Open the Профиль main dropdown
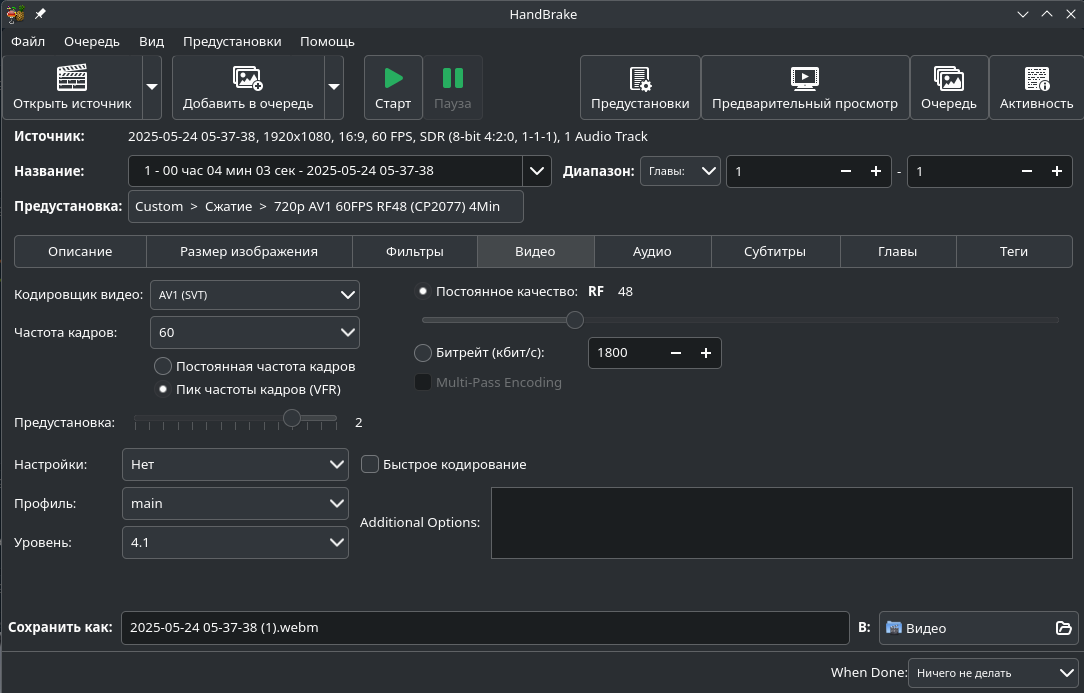 235,503
